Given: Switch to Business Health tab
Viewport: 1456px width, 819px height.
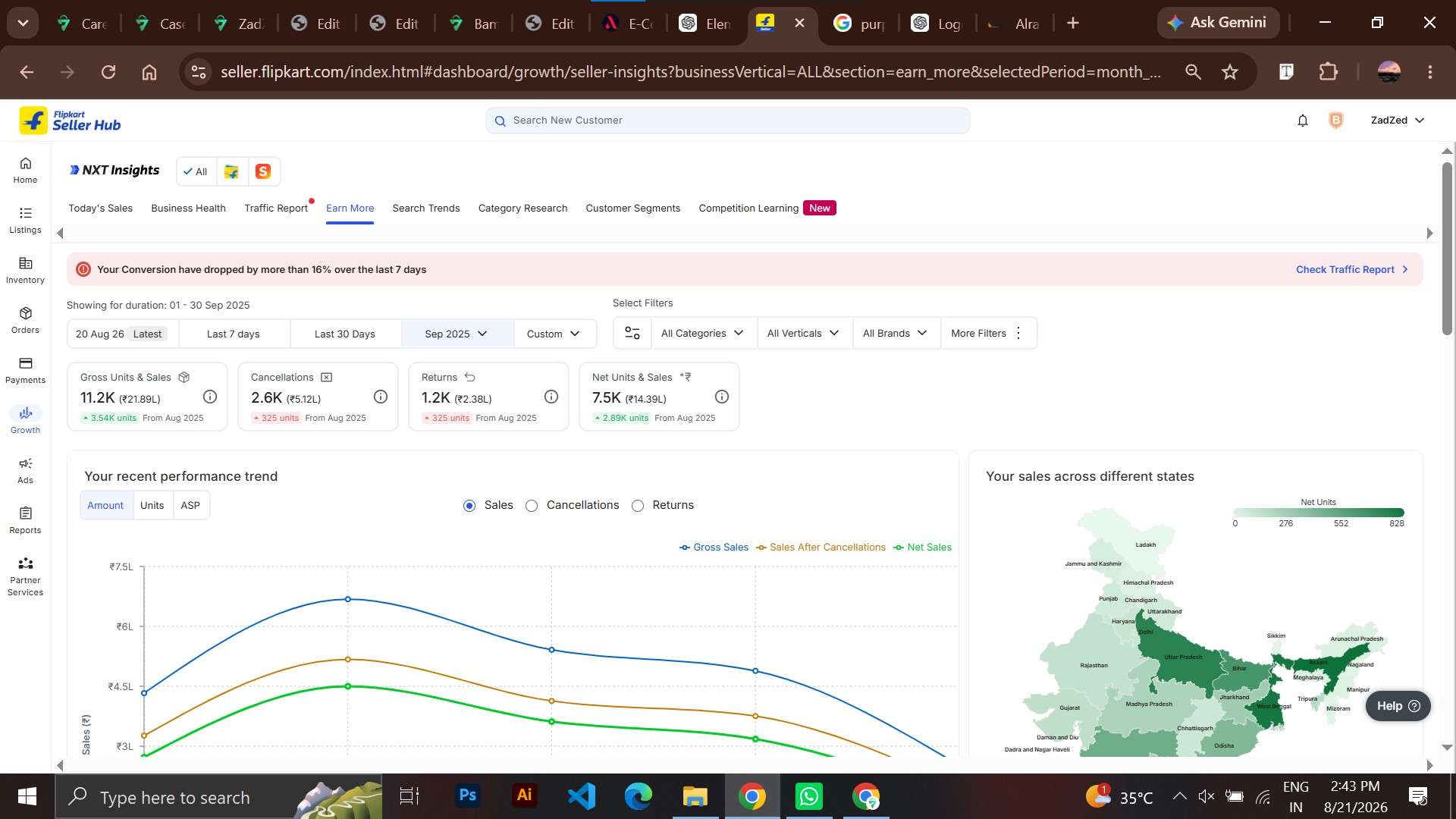Looking at the screenshot, I should [188, 209].
